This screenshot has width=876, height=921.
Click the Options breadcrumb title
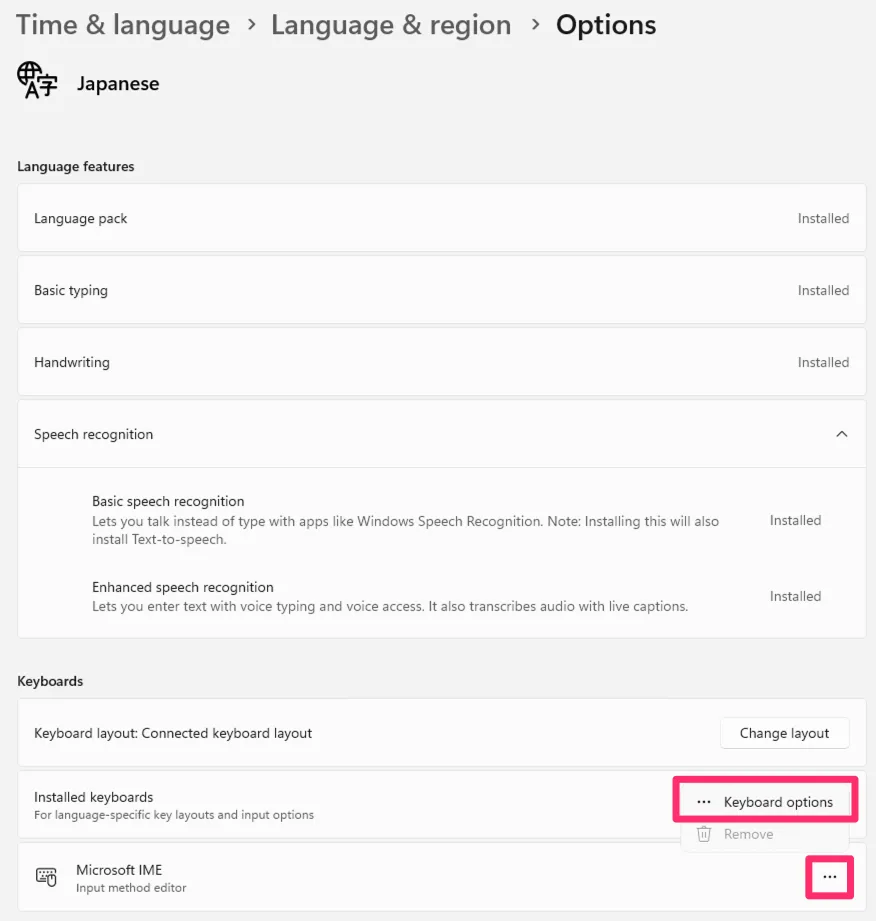tap(606, 25)
